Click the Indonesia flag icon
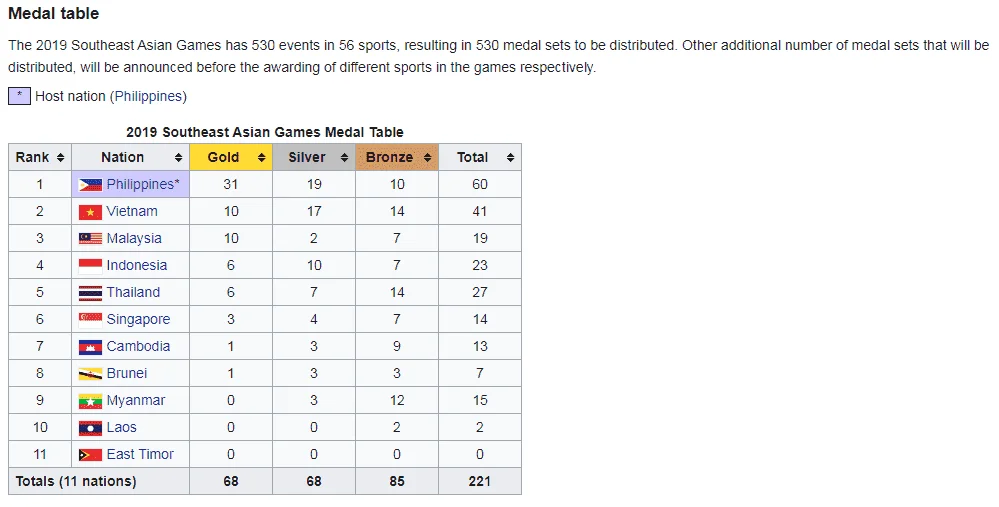The image size is (999, 507). pos(90,266)
